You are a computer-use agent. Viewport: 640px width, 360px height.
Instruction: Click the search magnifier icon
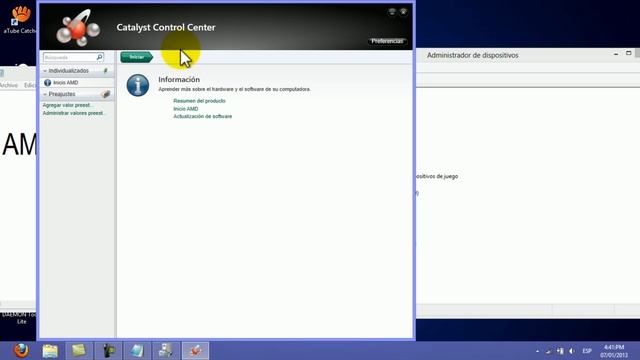[x=100, y=57]
